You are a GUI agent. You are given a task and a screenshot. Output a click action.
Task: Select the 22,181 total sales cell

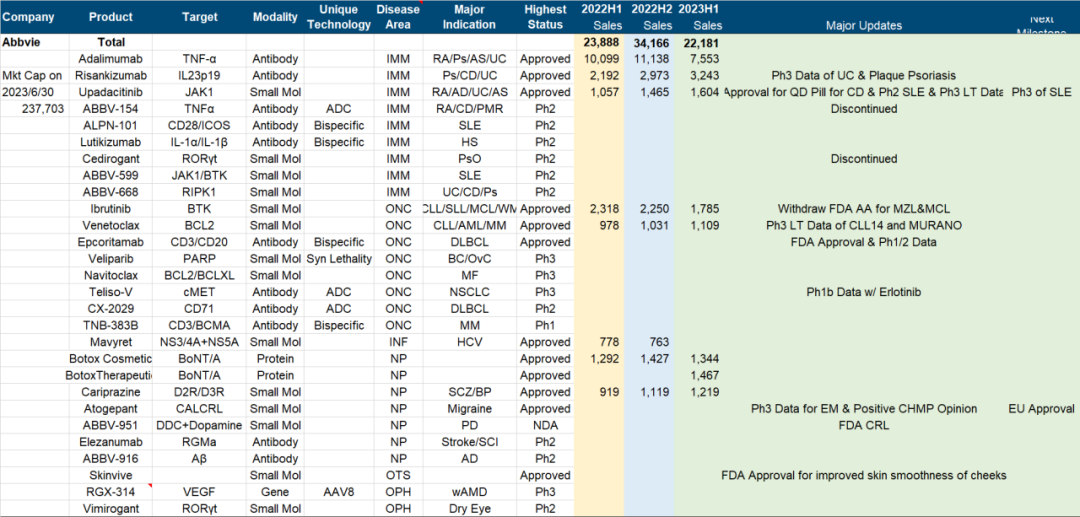699,42
